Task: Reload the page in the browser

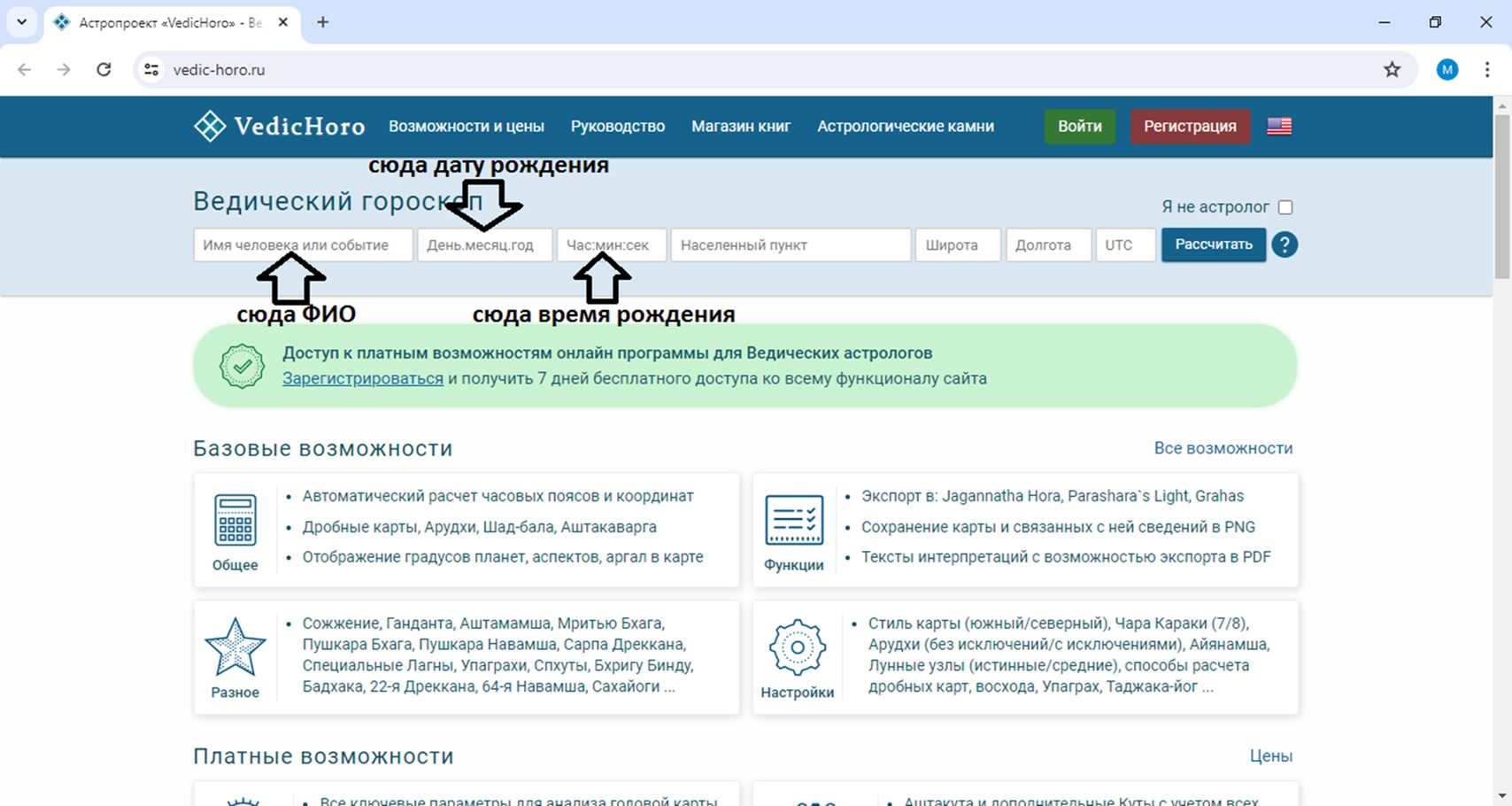Action: 104,70
